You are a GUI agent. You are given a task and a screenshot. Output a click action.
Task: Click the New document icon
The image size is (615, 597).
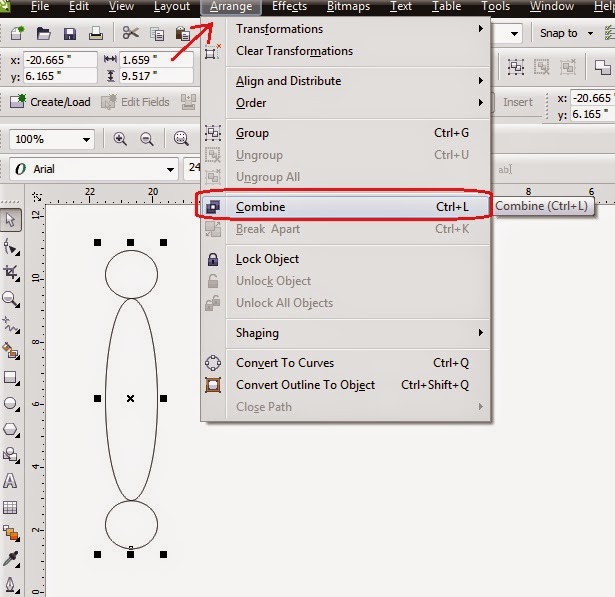tap(17, 33)
